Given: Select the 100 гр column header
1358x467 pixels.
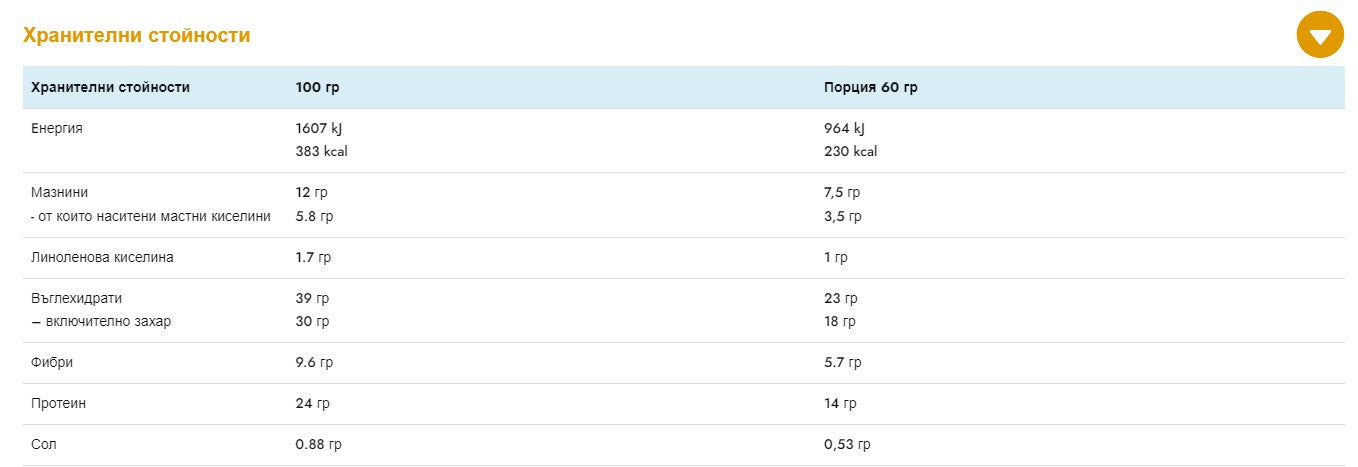Looking at the screenshot, I should 317,87.
